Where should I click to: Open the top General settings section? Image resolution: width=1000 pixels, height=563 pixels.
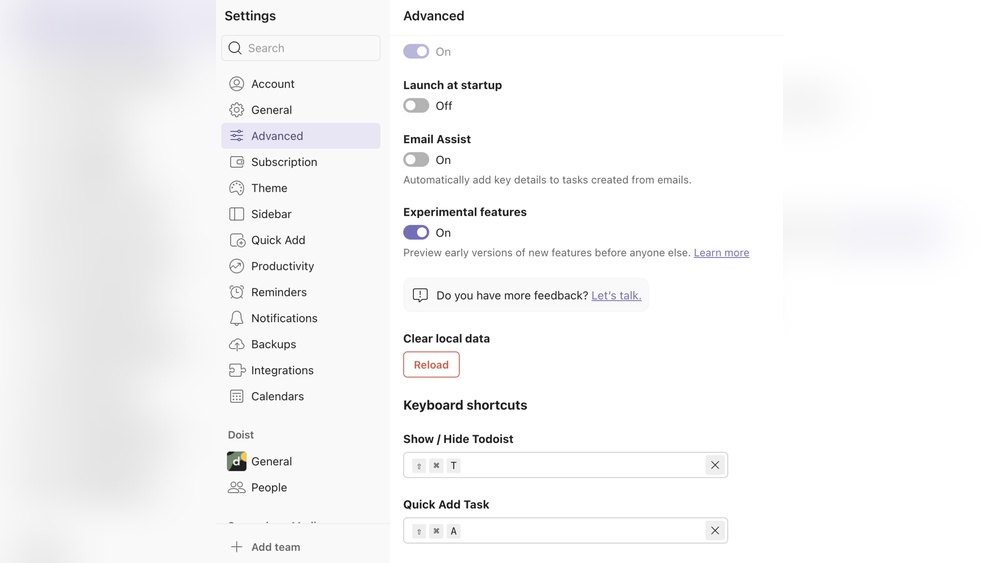(x=301, y=110)
